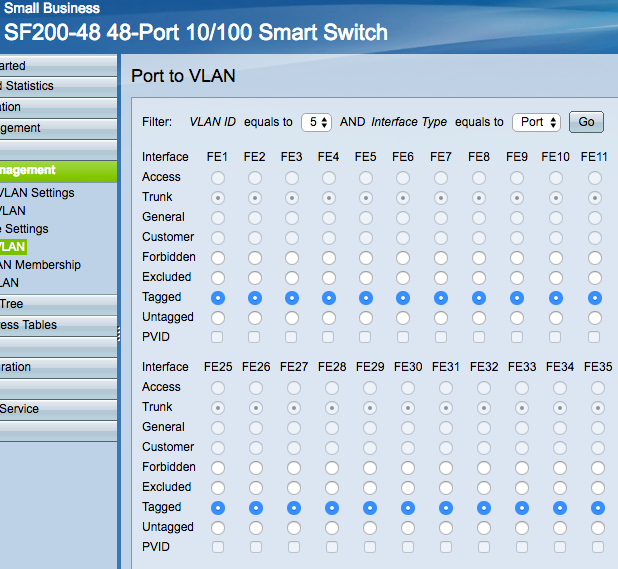Viewport: 618px width, 569px height.
Task: Select Forbidden radio for FE29
Action: coord(370,468)
